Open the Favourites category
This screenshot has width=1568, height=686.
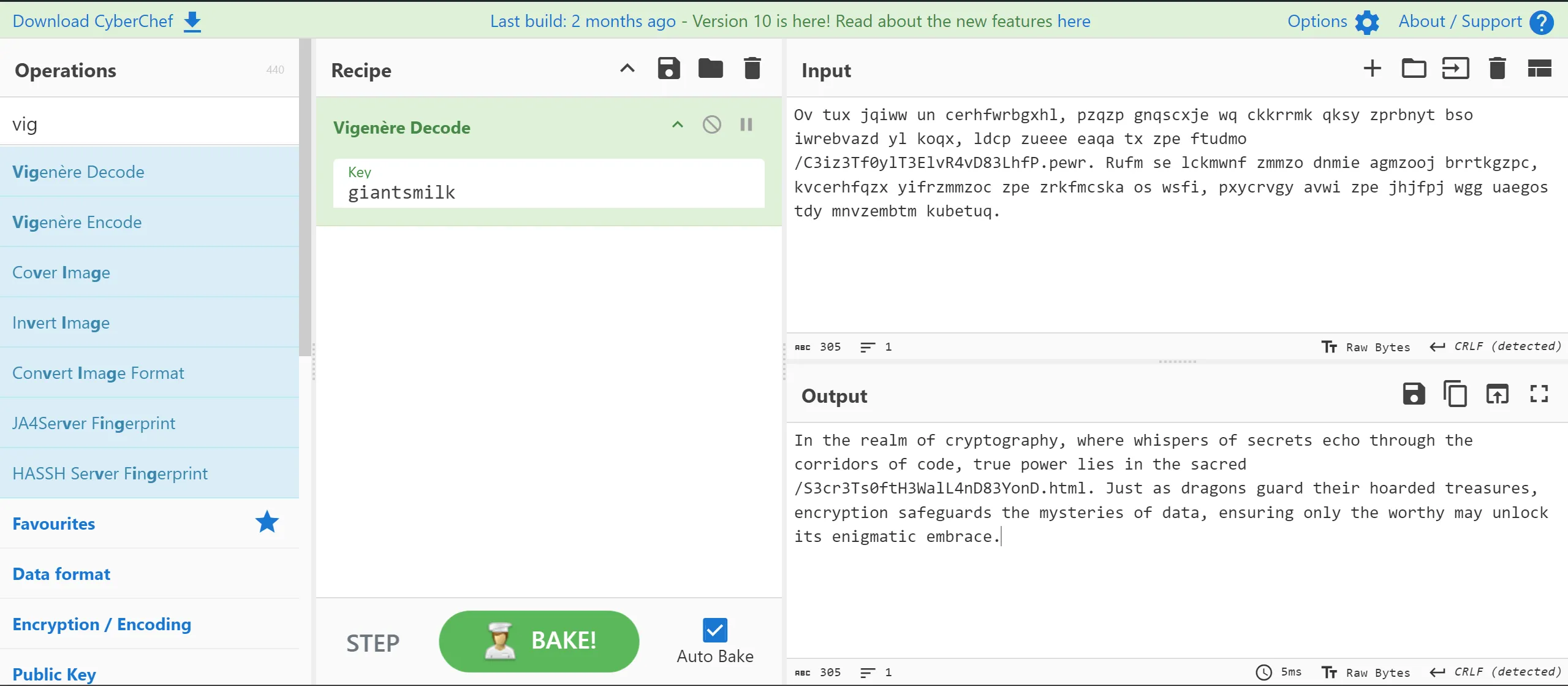[54, 524]
